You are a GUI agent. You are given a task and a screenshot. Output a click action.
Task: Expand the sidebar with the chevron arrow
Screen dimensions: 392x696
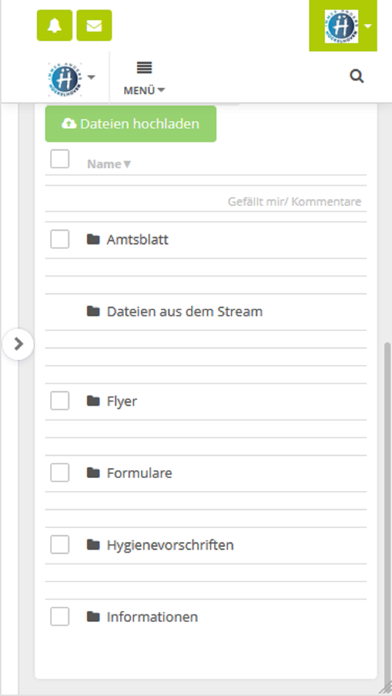tap(18, 344)
